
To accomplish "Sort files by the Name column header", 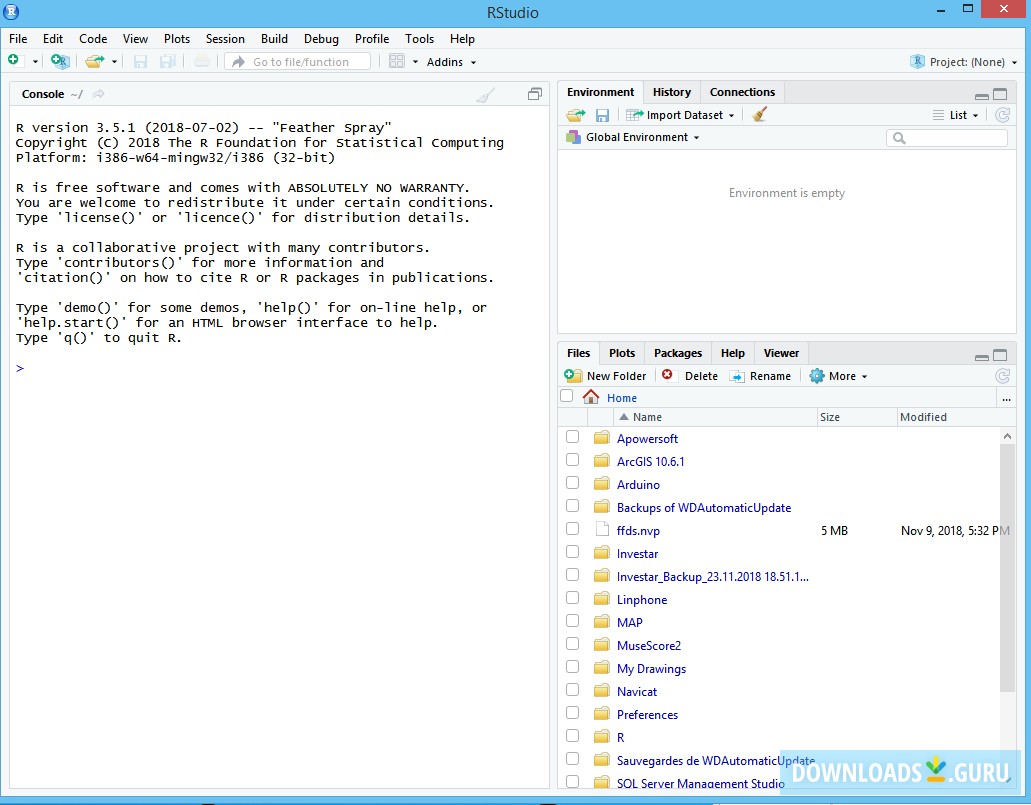I will (x=715, y=417).
